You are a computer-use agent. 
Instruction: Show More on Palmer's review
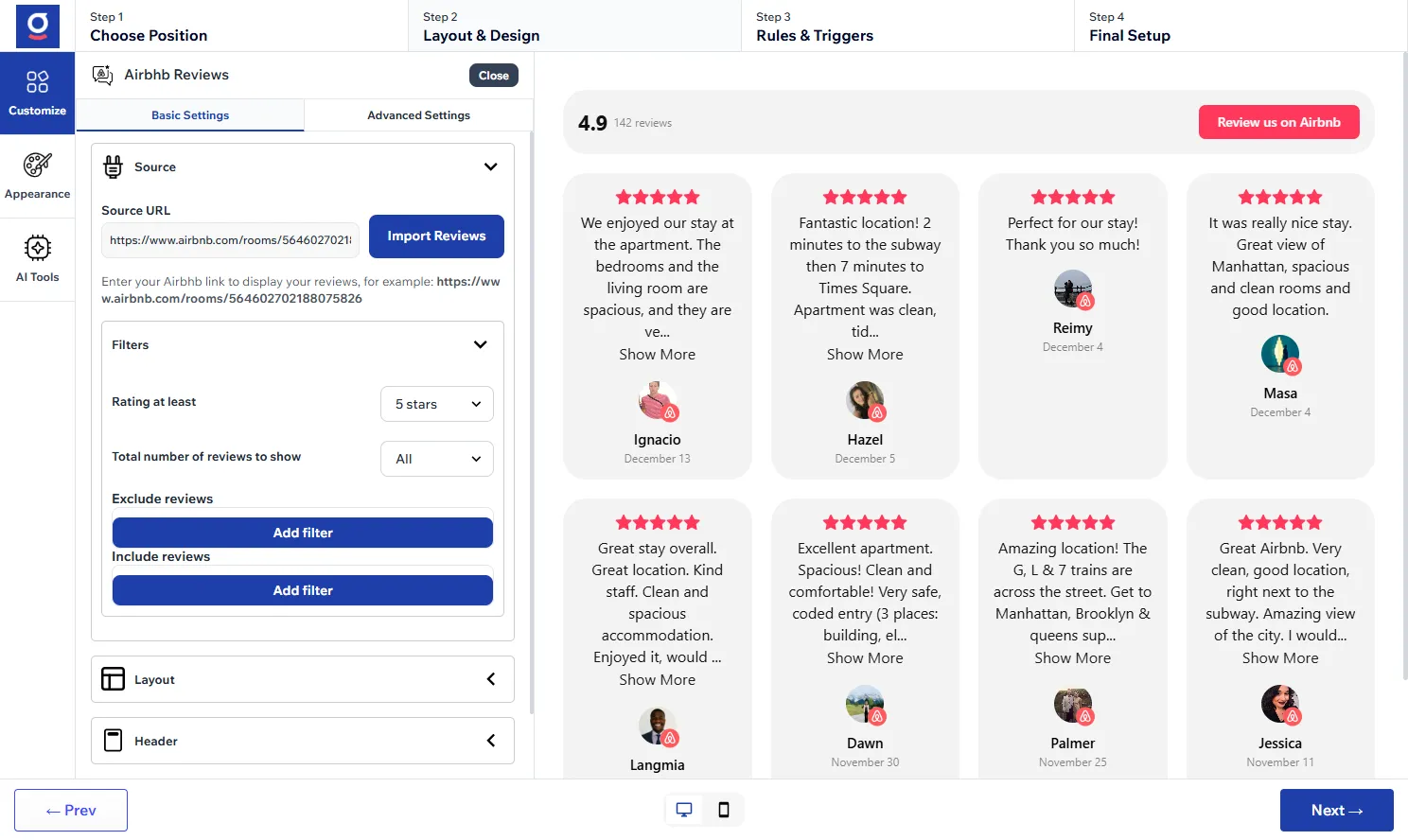click(x=1073, y=657)
